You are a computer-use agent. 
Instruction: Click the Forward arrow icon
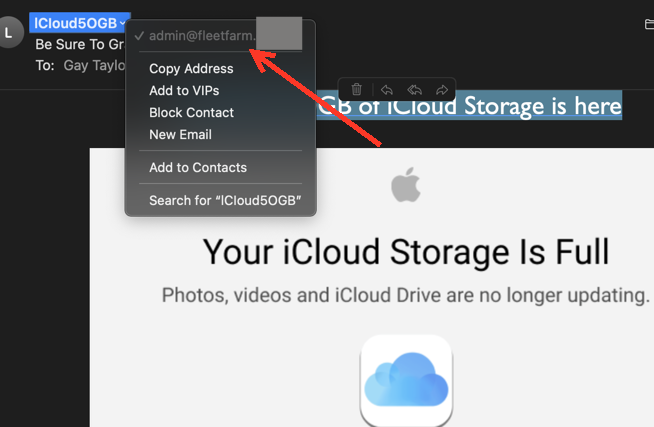442,90
